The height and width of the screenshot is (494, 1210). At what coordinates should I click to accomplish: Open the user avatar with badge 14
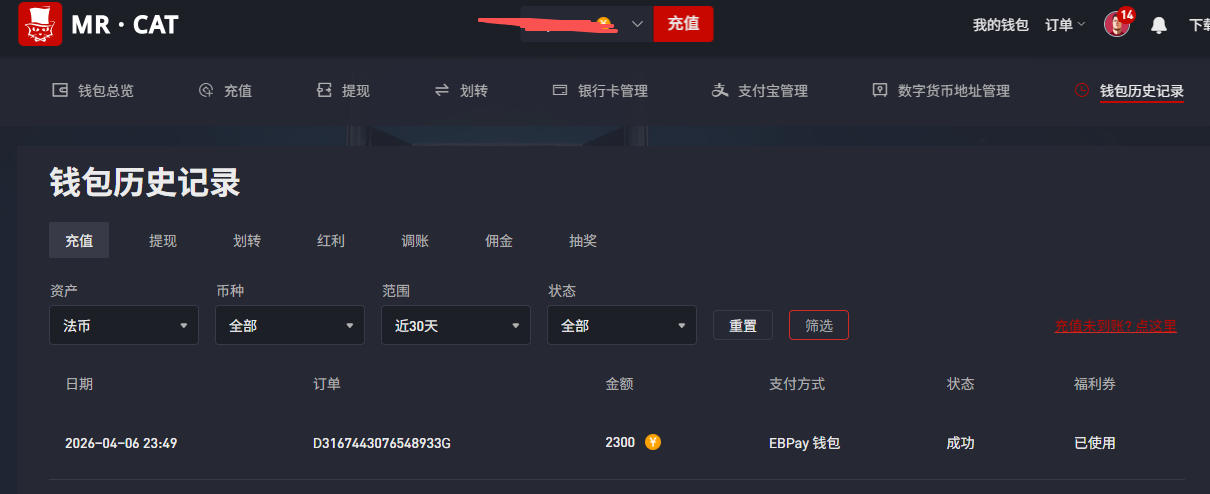pos(1117,24)
